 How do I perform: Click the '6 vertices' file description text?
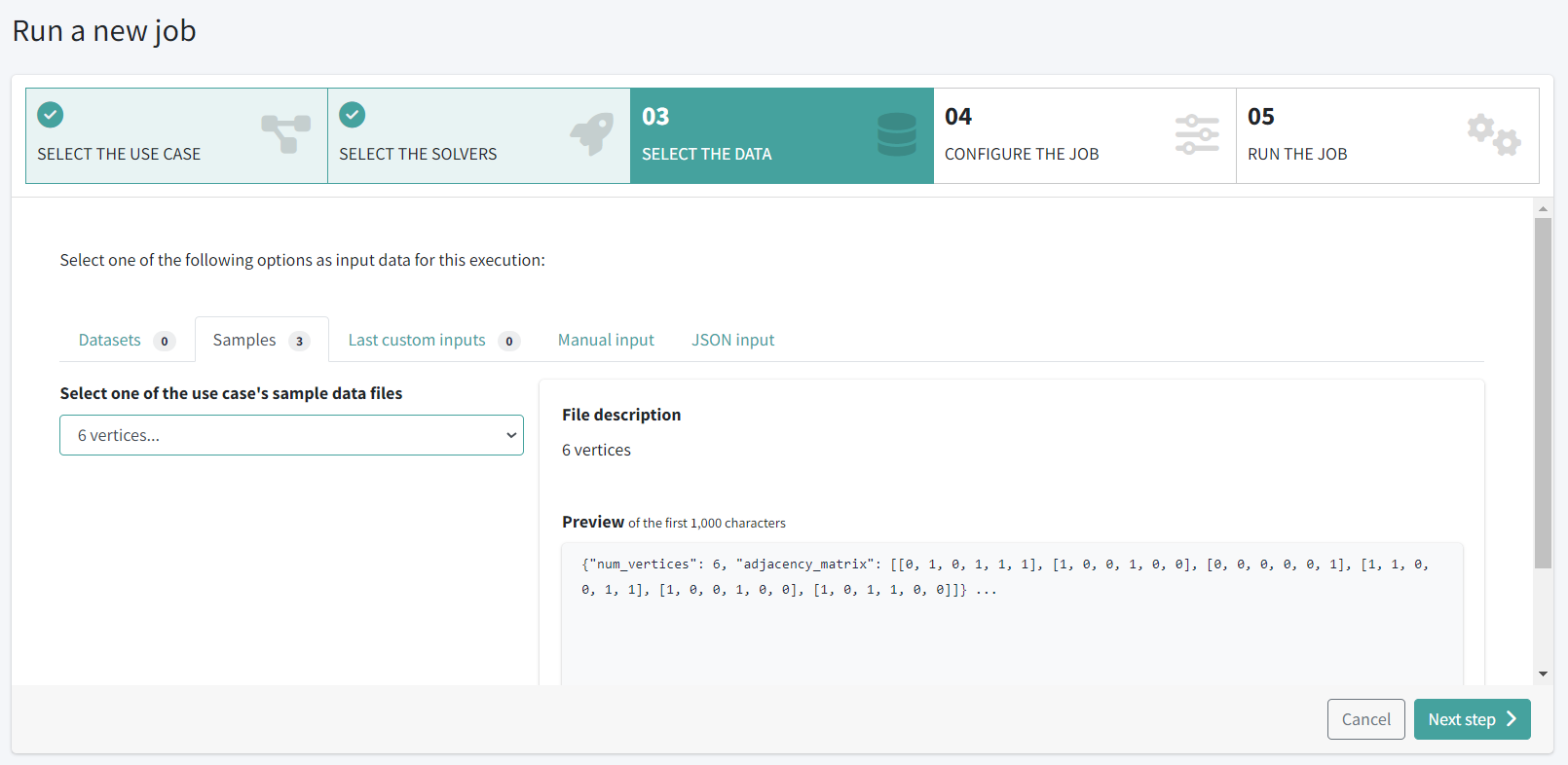tap(596, 450)
